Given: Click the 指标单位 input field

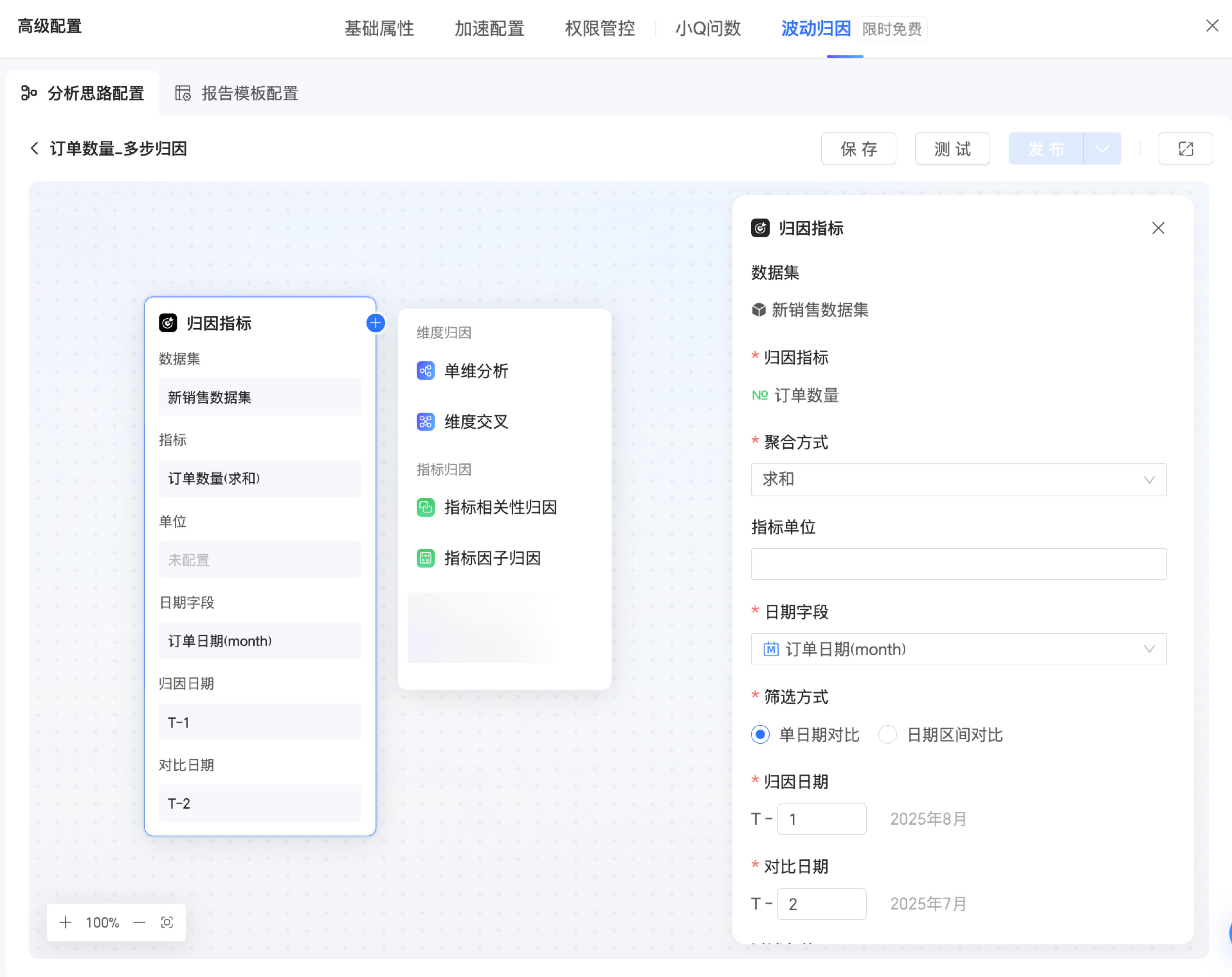Looking at the screenshot, I should click(958, 564).
